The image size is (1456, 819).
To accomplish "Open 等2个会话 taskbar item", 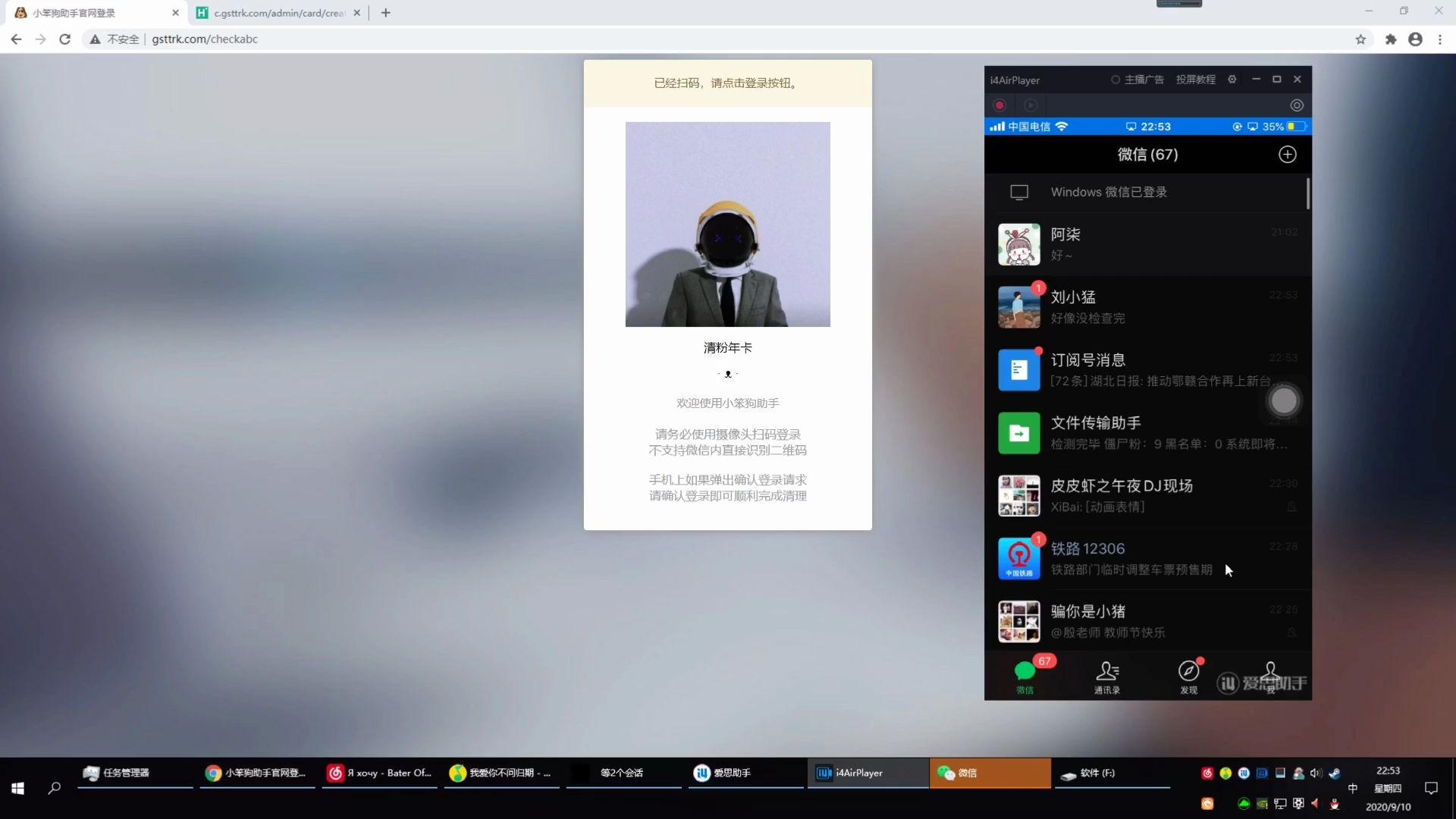I will coord(624,773).
